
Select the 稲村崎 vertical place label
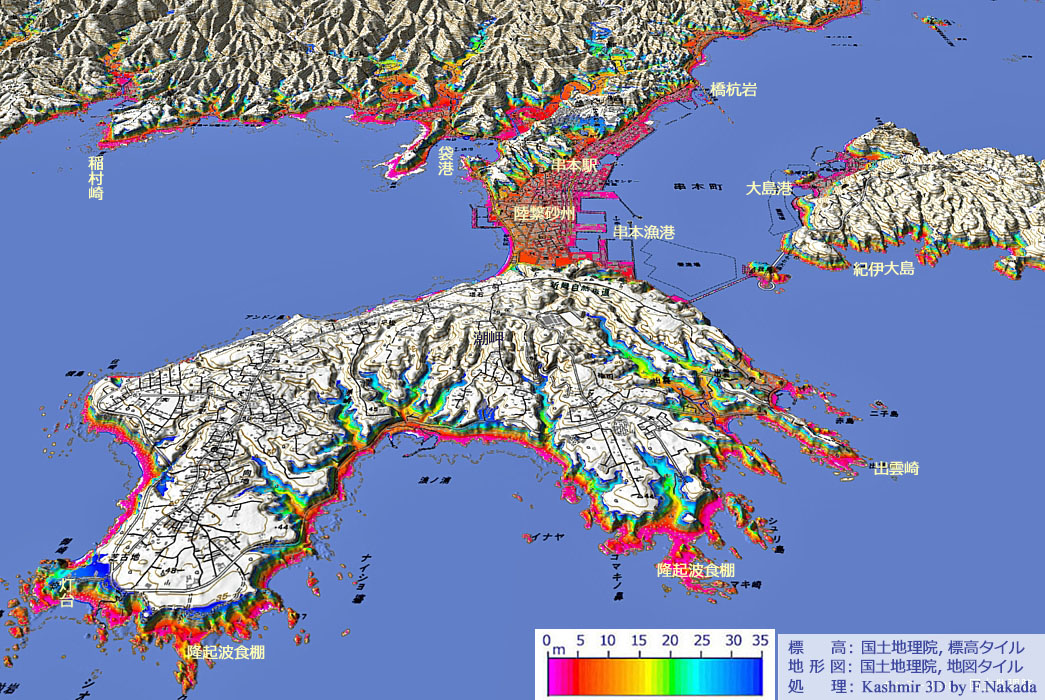pyautogui.click(x=96, y=177)
